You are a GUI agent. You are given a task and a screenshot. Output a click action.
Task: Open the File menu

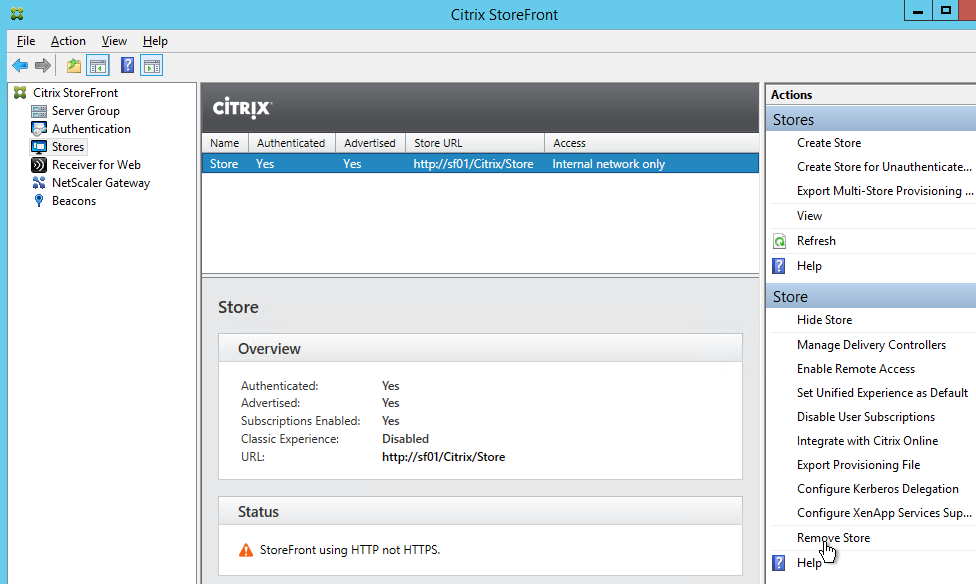tap(26, 41)
